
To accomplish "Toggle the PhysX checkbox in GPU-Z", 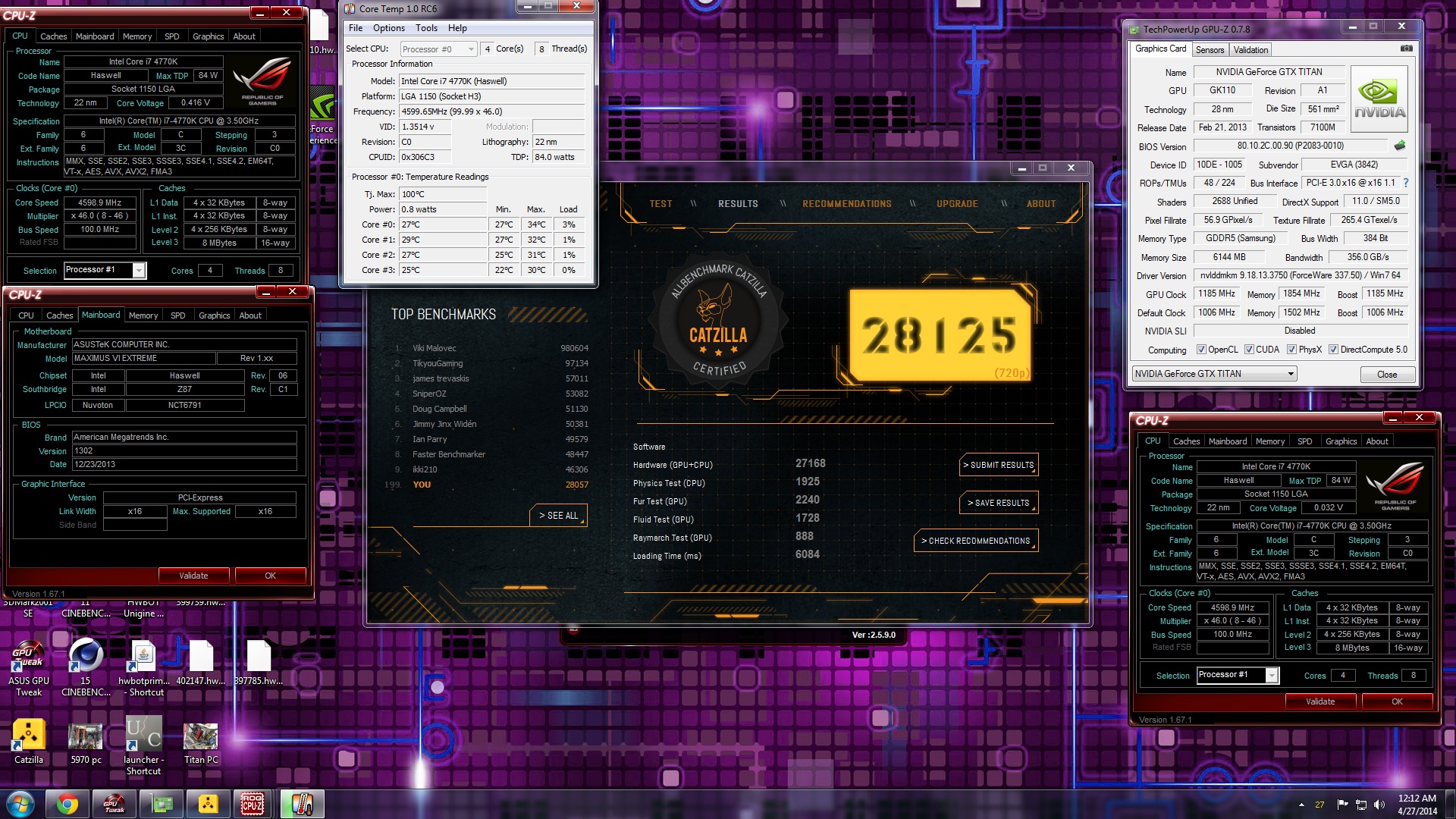I will point(1291,350).
